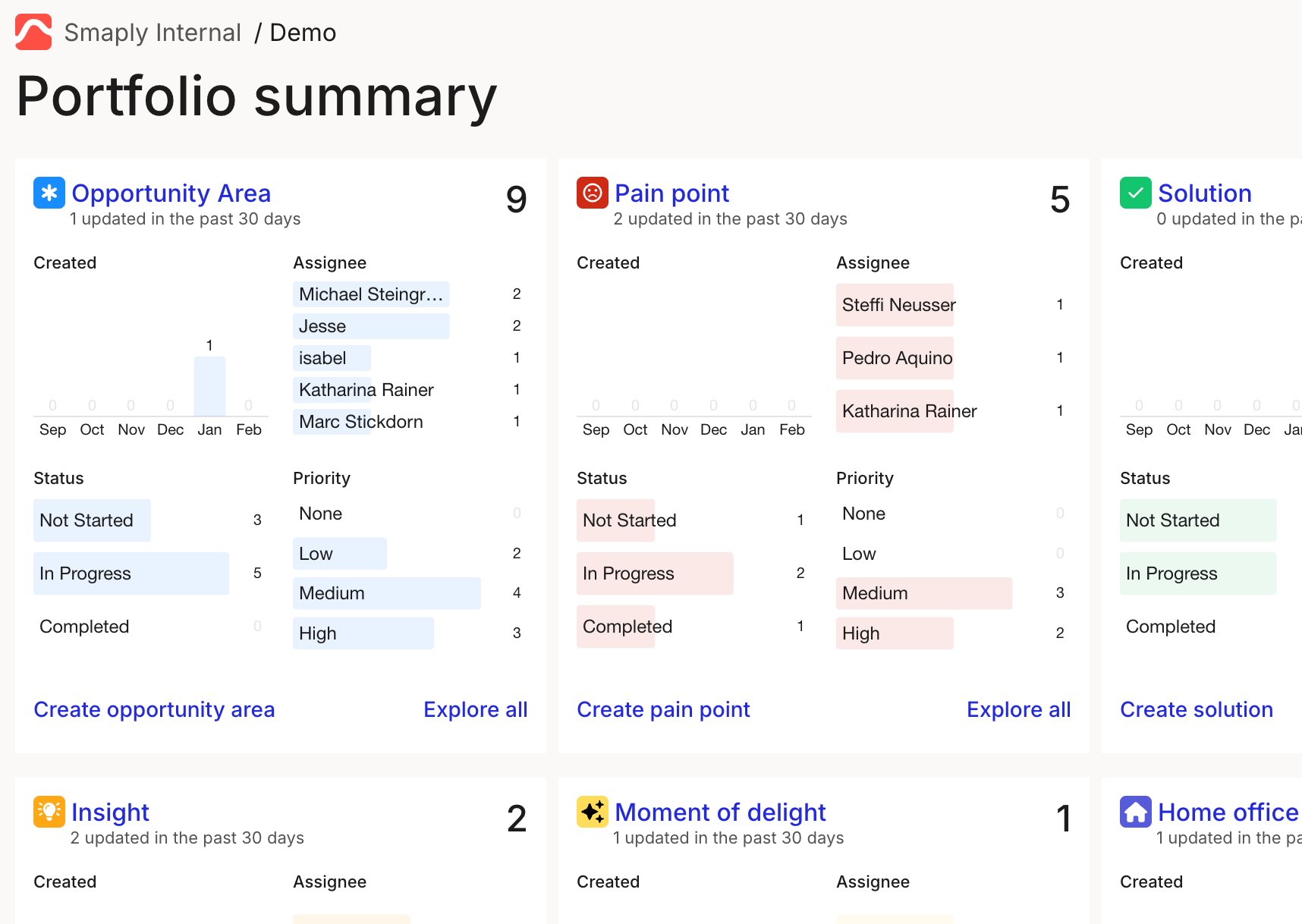Click Create opportunity area link
Image resolution: width=1302 pixels, height=924 pixels.
[154, 709]
